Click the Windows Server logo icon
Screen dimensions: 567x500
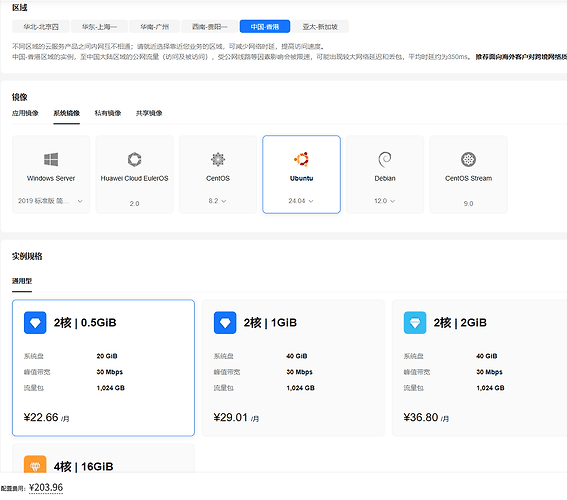coord(51,159)
